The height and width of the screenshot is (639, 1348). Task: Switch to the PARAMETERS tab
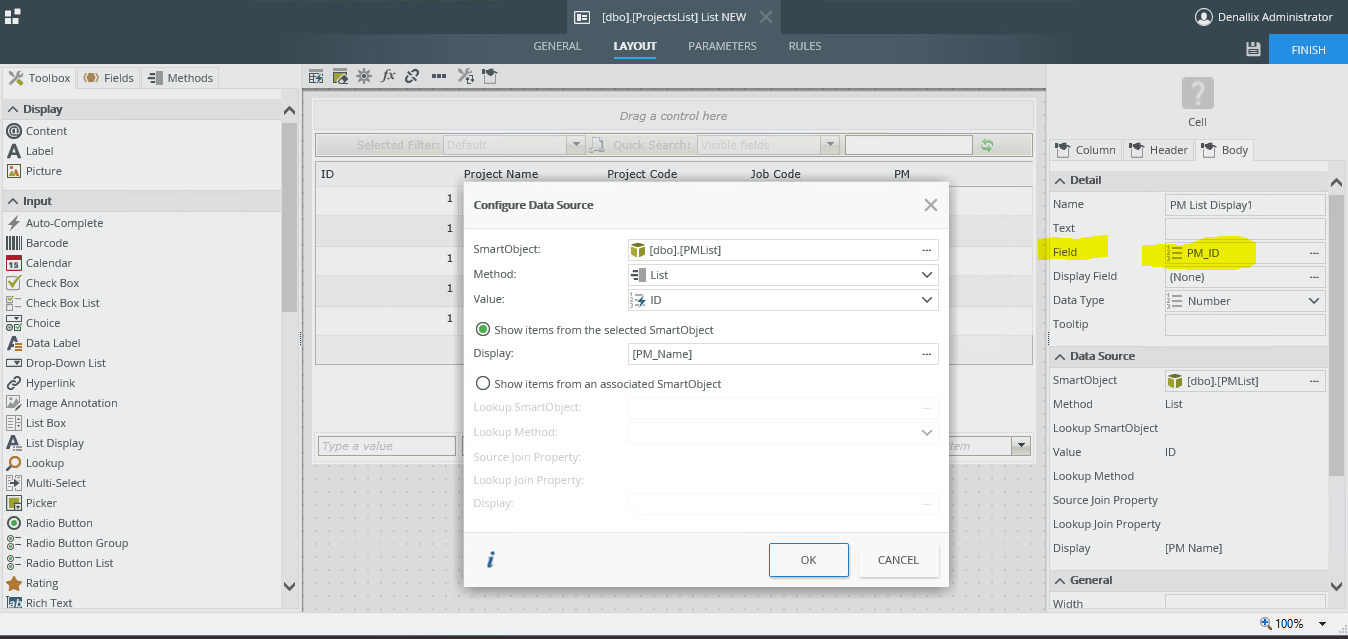722,46
